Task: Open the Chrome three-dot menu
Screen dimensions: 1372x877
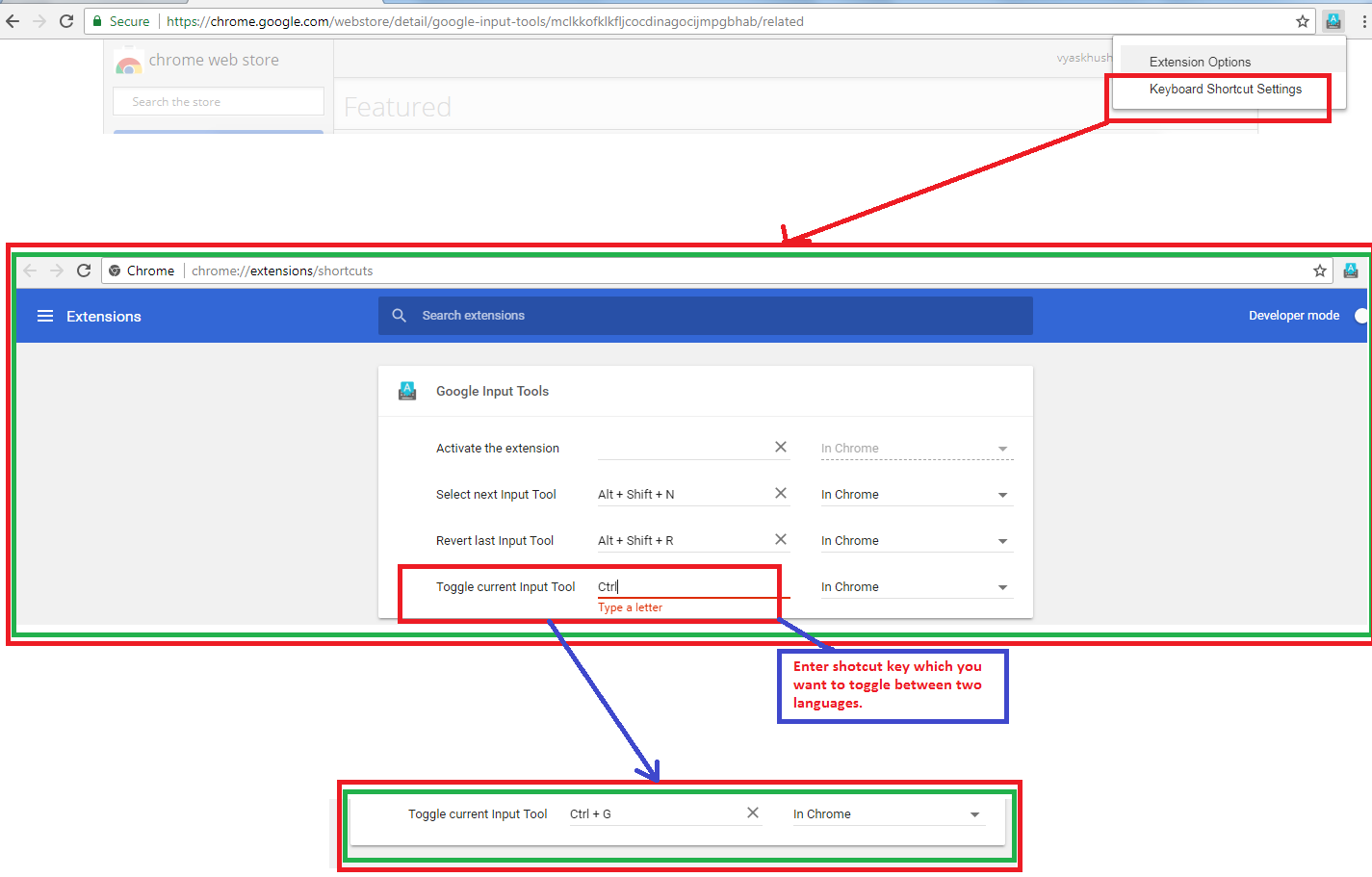Action: point(1364,21)
